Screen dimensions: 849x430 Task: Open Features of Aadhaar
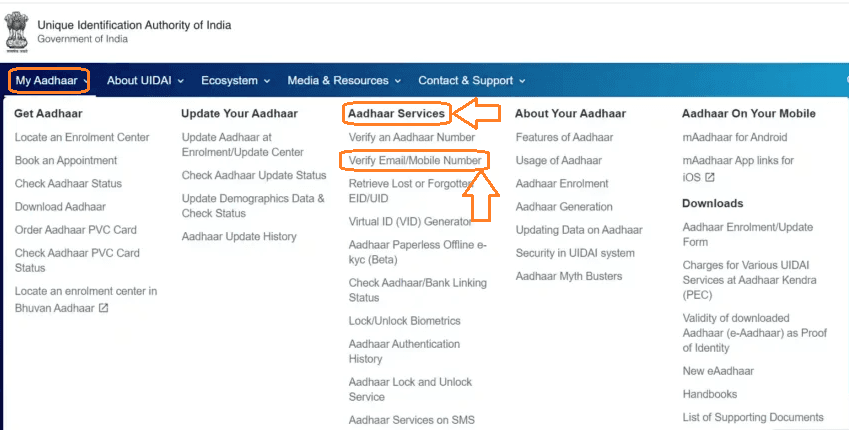click(564, 137)
